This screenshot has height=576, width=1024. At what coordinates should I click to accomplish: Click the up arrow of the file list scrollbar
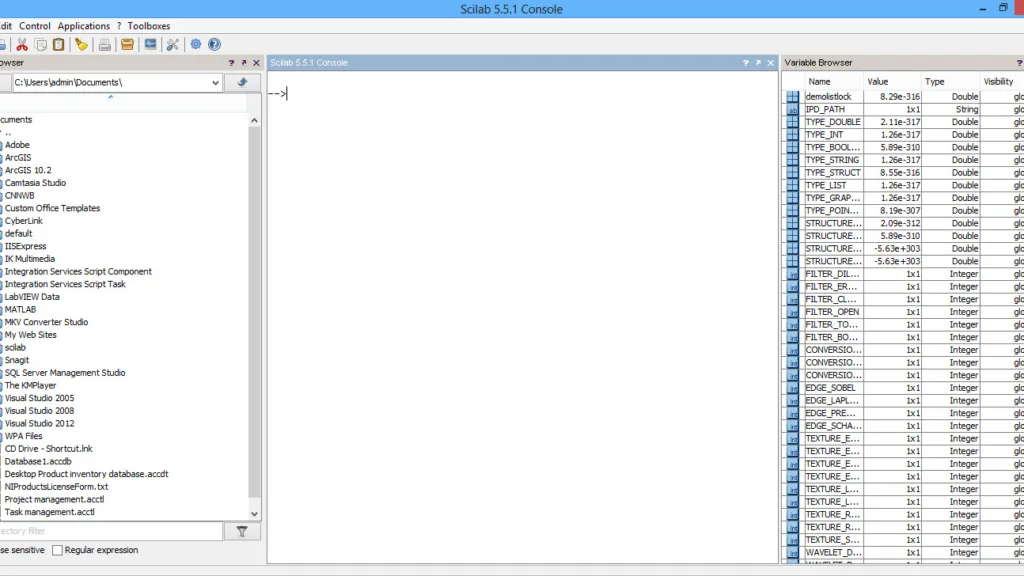pos(254,121)
